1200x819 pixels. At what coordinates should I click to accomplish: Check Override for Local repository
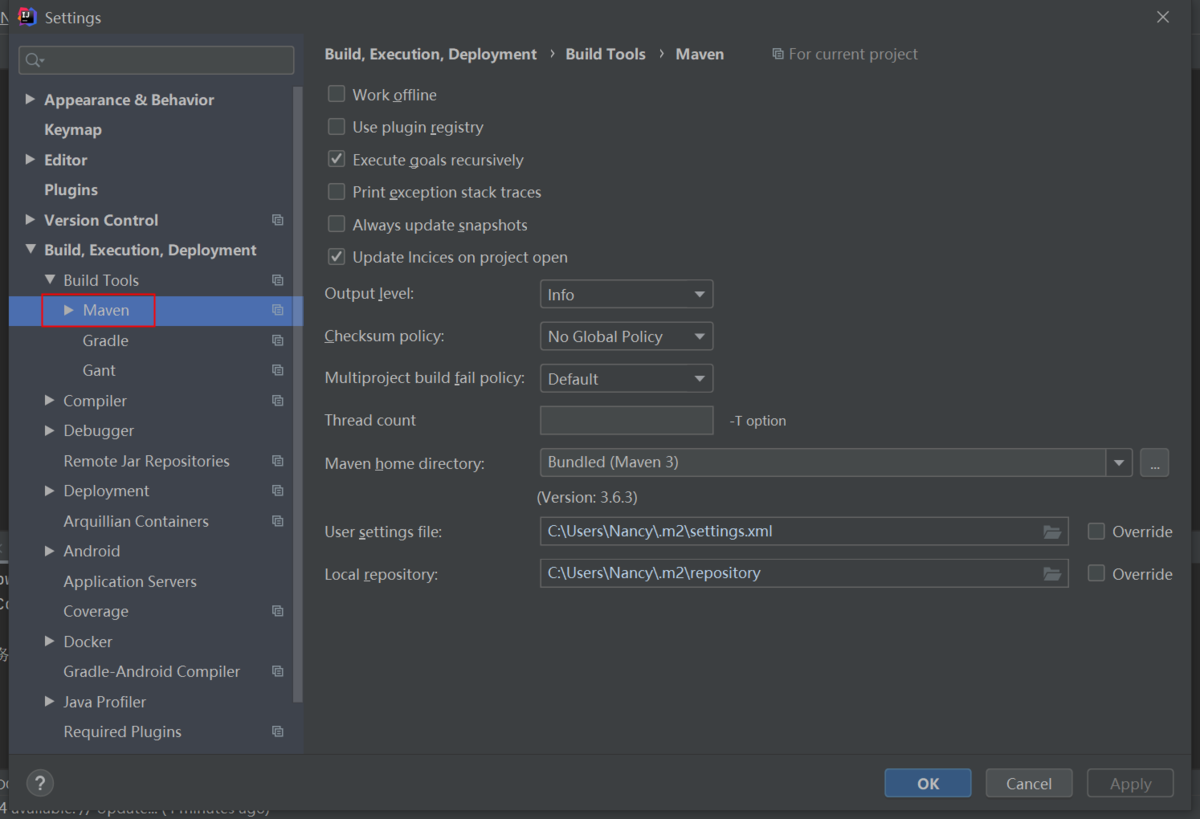pyautogui.click(x=1097, y=574)
